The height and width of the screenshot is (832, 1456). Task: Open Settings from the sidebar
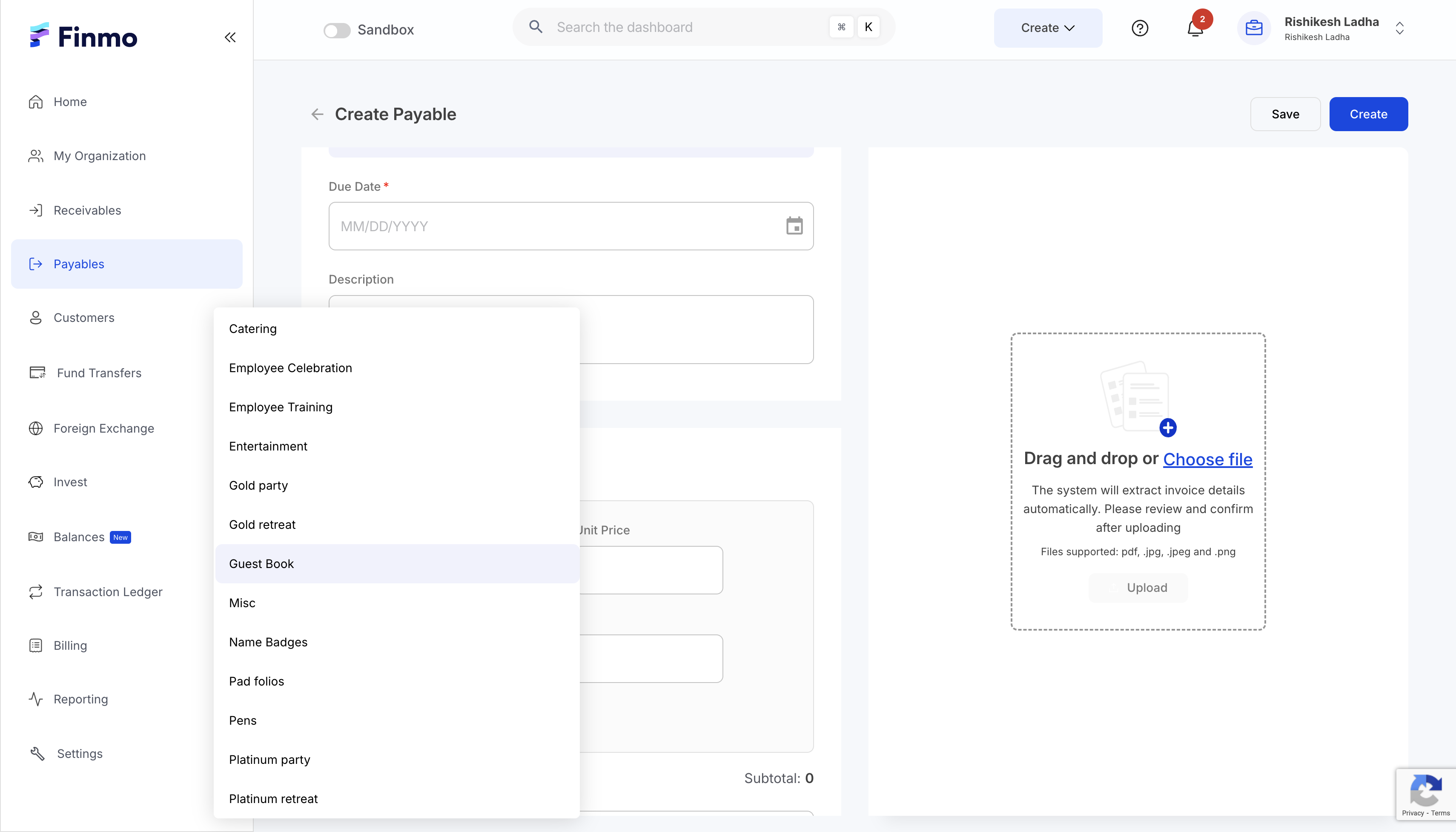pyautogui.click(x=79, y=753)
